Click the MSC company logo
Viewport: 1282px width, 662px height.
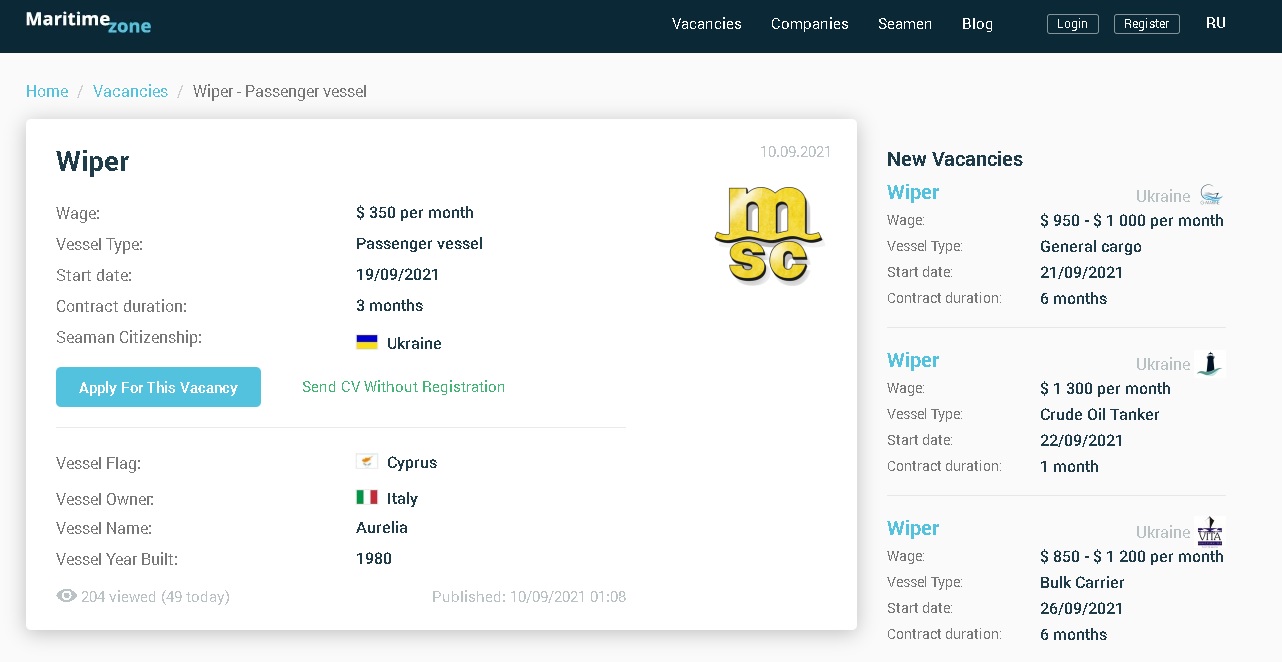[x=768, y=235]
